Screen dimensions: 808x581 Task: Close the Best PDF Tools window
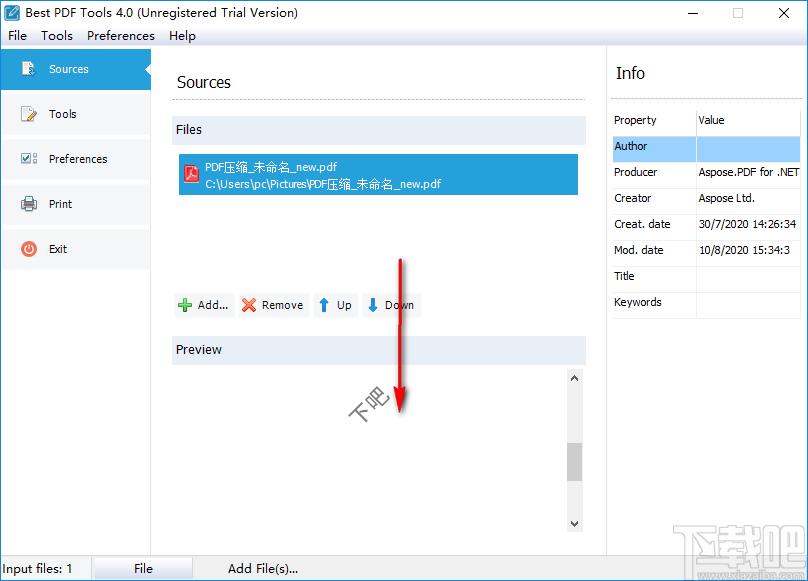[784, 13]
